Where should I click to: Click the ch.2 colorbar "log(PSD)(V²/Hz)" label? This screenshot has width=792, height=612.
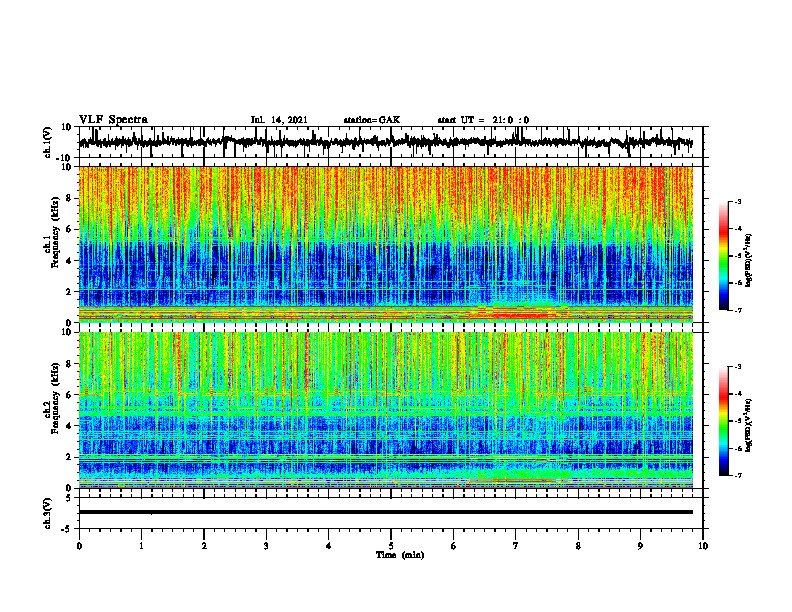click(749, 425)
